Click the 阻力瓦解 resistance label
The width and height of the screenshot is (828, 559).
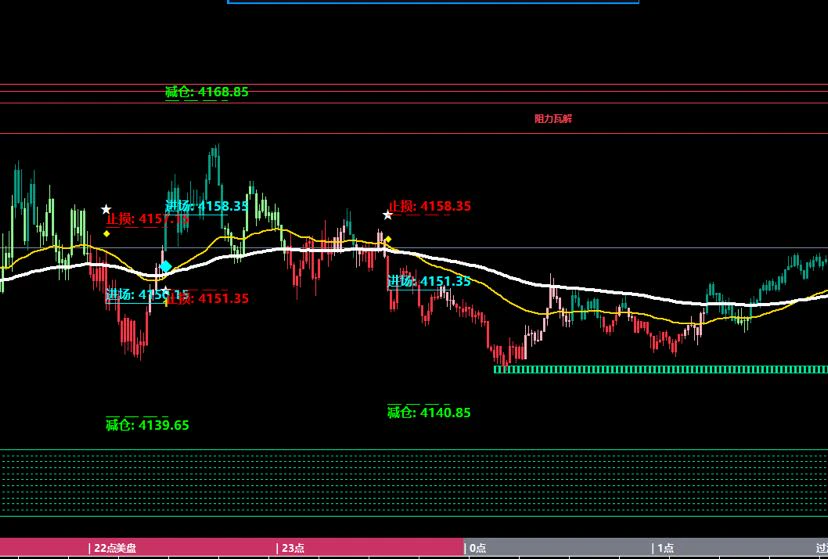click(553, 119)
